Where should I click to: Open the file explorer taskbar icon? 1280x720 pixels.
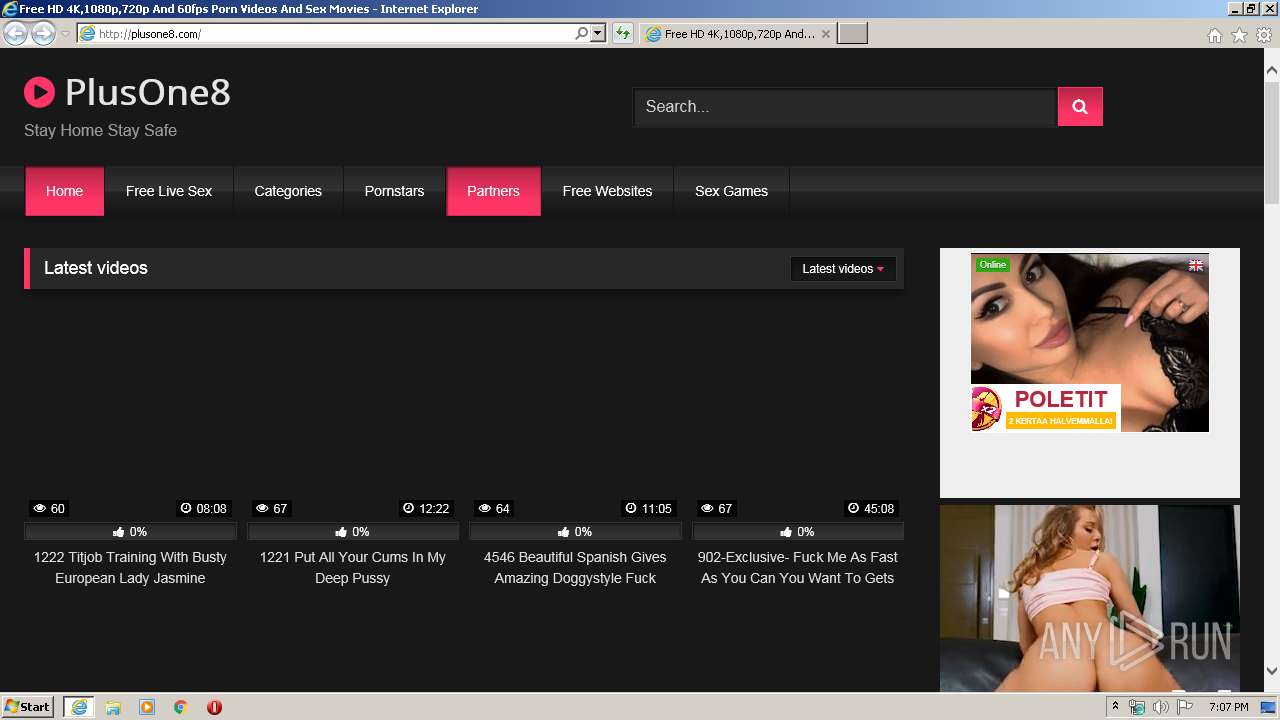click(113, 707)
